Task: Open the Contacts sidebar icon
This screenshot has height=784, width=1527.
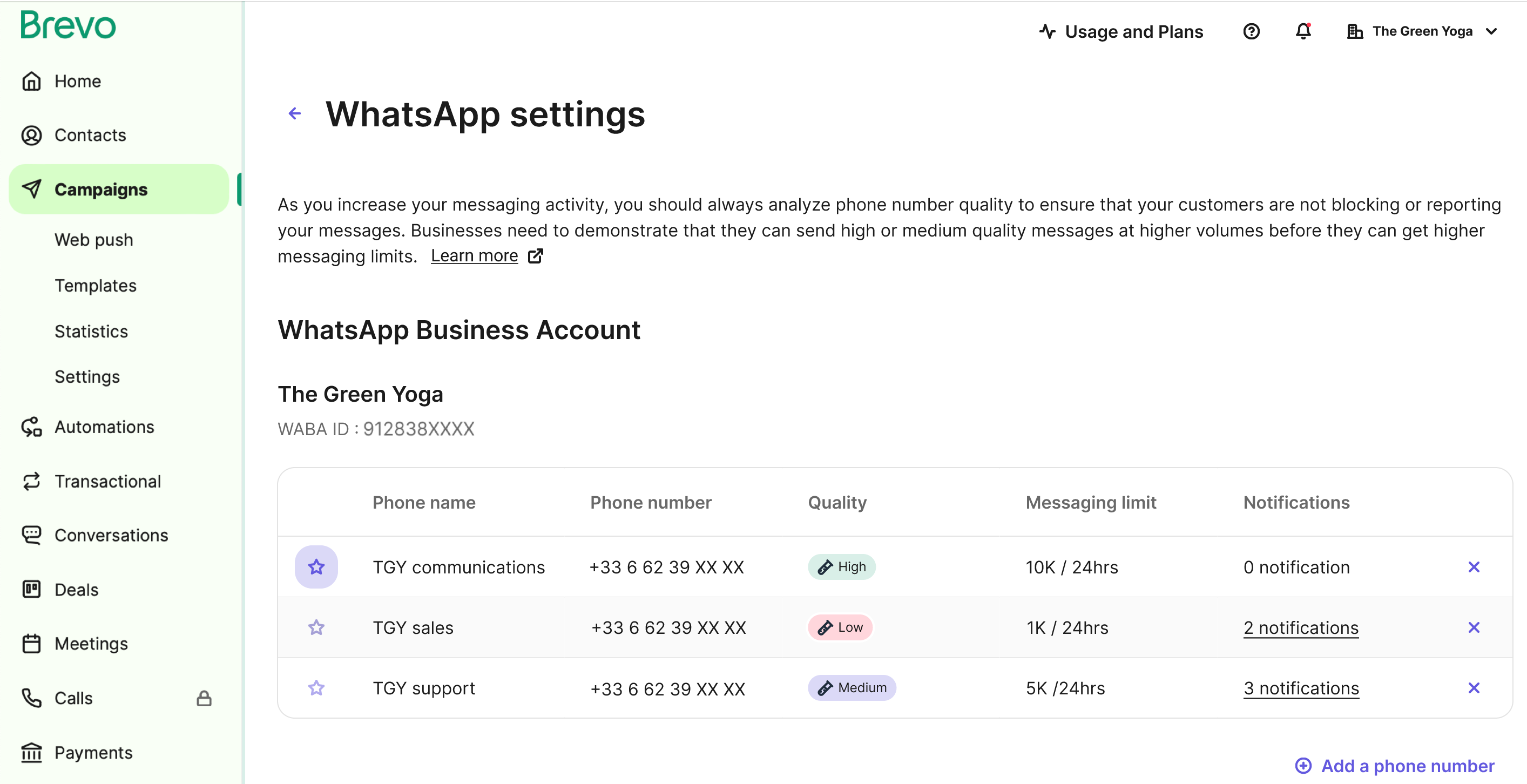Action: (31, 135)
